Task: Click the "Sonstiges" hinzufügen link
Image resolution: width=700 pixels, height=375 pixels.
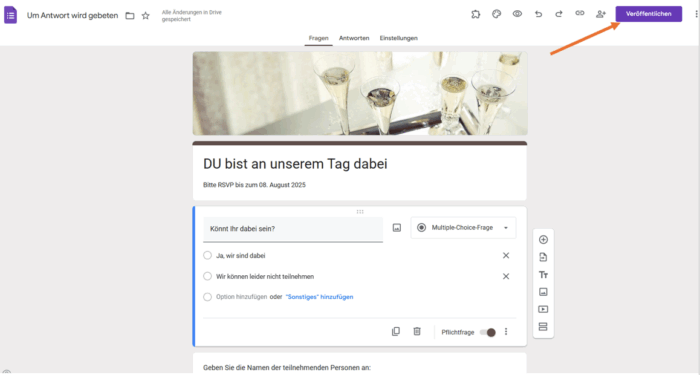Action: click(x=319, y=297)
